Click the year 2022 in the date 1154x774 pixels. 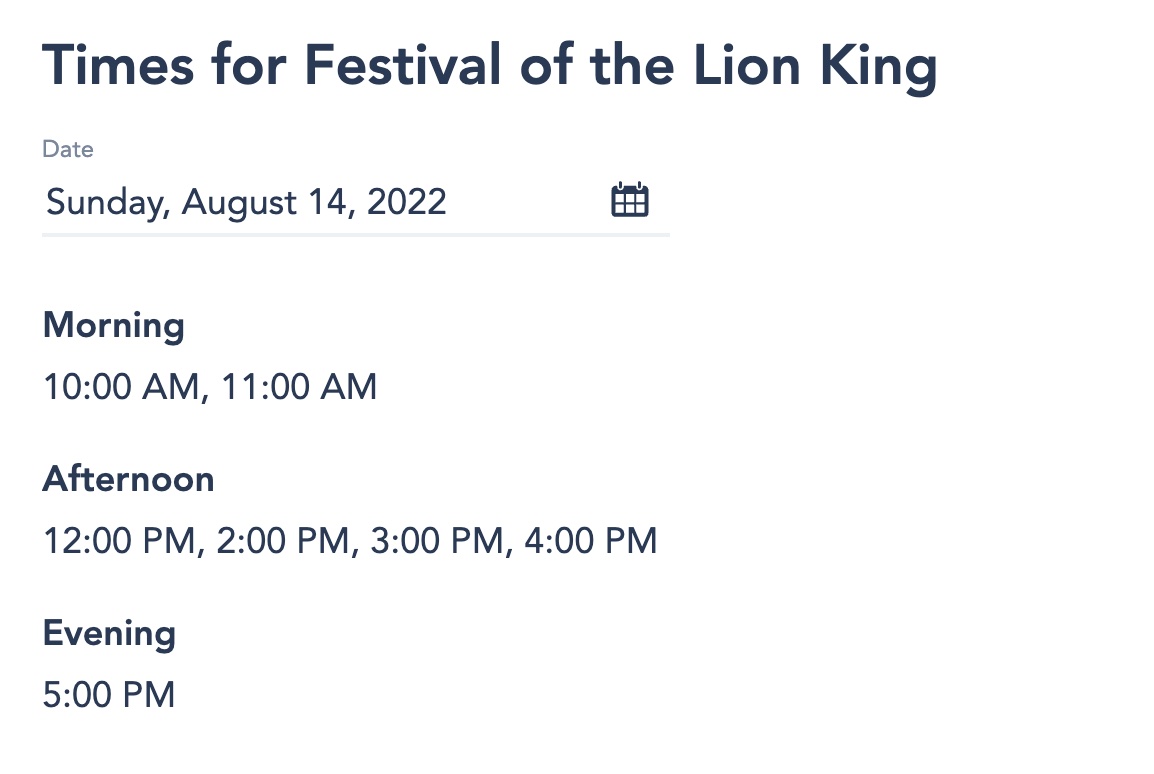[407, 203]
